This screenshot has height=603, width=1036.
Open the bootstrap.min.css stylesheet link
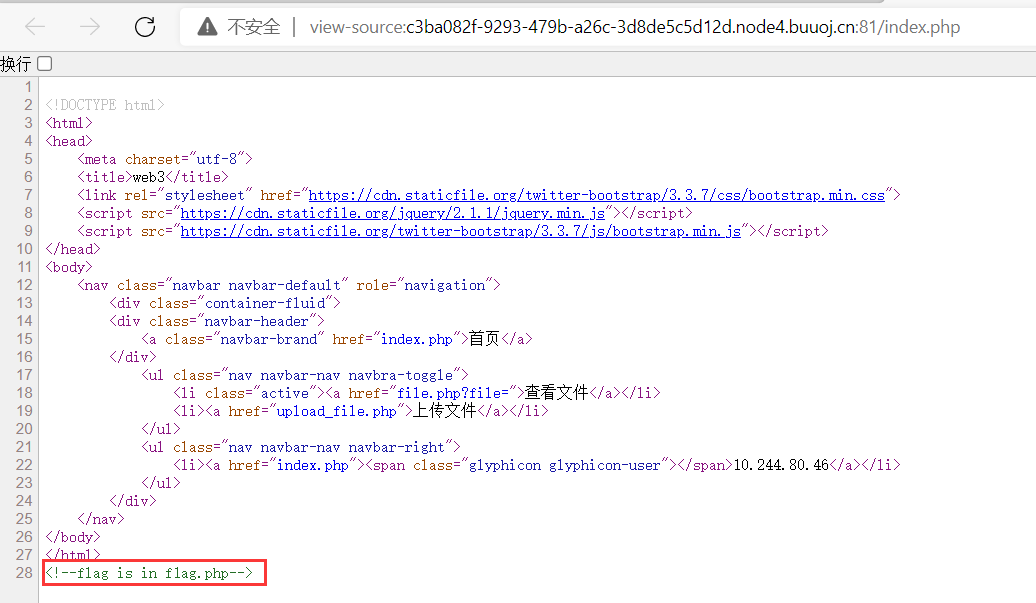coord(597,195)
